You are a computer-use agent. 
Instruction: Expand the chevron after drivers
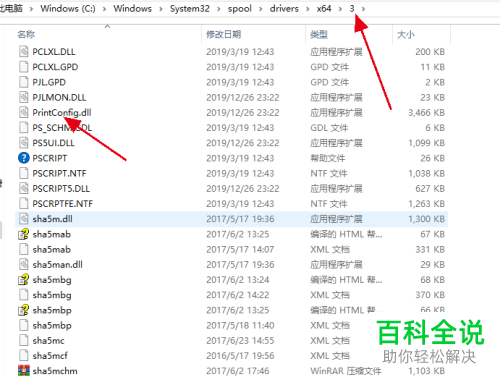(307, 9)
